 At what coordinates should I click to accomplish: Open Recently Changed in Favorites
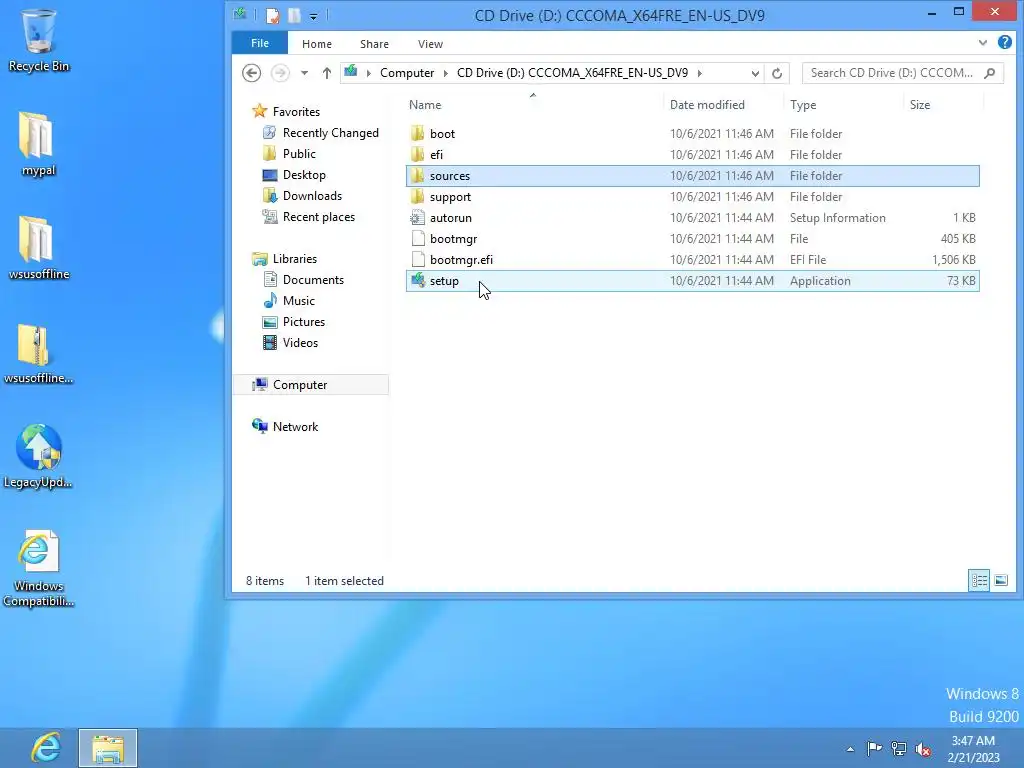pos(330,133)
